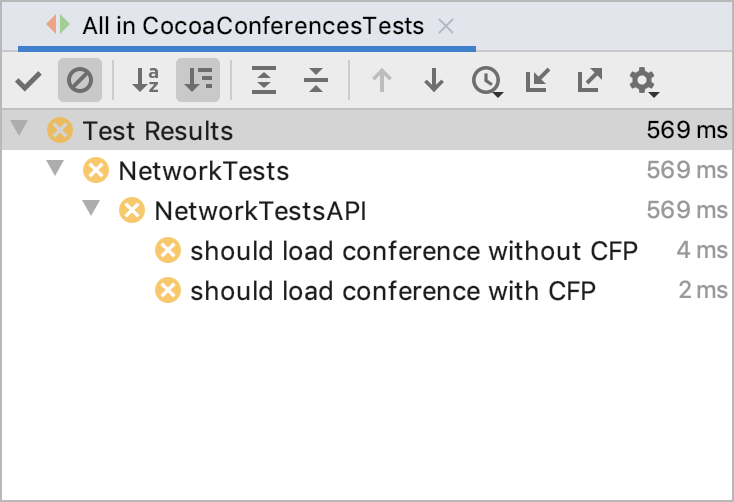Screen dimensions: 734x502
Task: Click the NetworkTestsAPI failed status icon
Action: pos(131,210)
